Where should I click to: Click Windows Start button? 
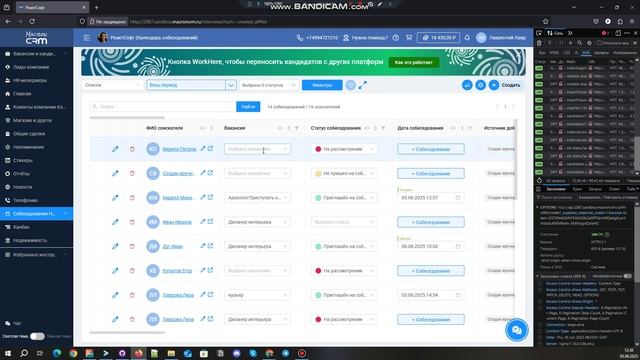point(7,353)
